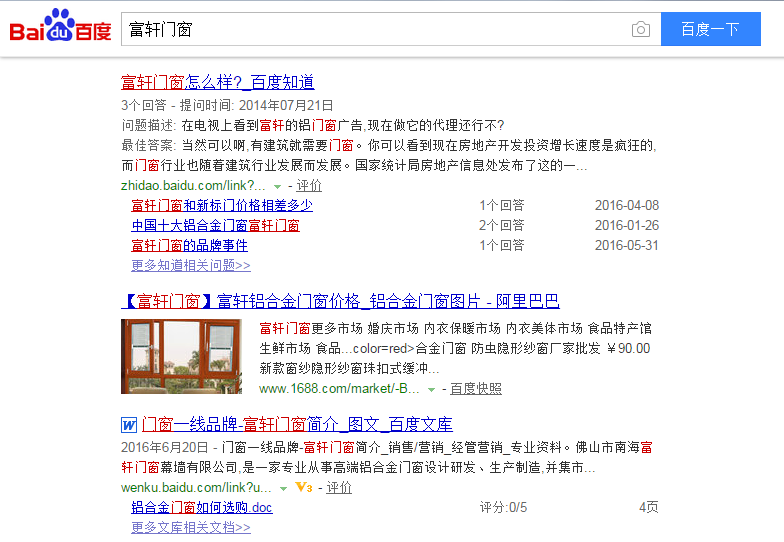Click the 2个回答 answer count
Image resolution: width=784 pixels, height=542 pixels.
(x=502, y=226)
